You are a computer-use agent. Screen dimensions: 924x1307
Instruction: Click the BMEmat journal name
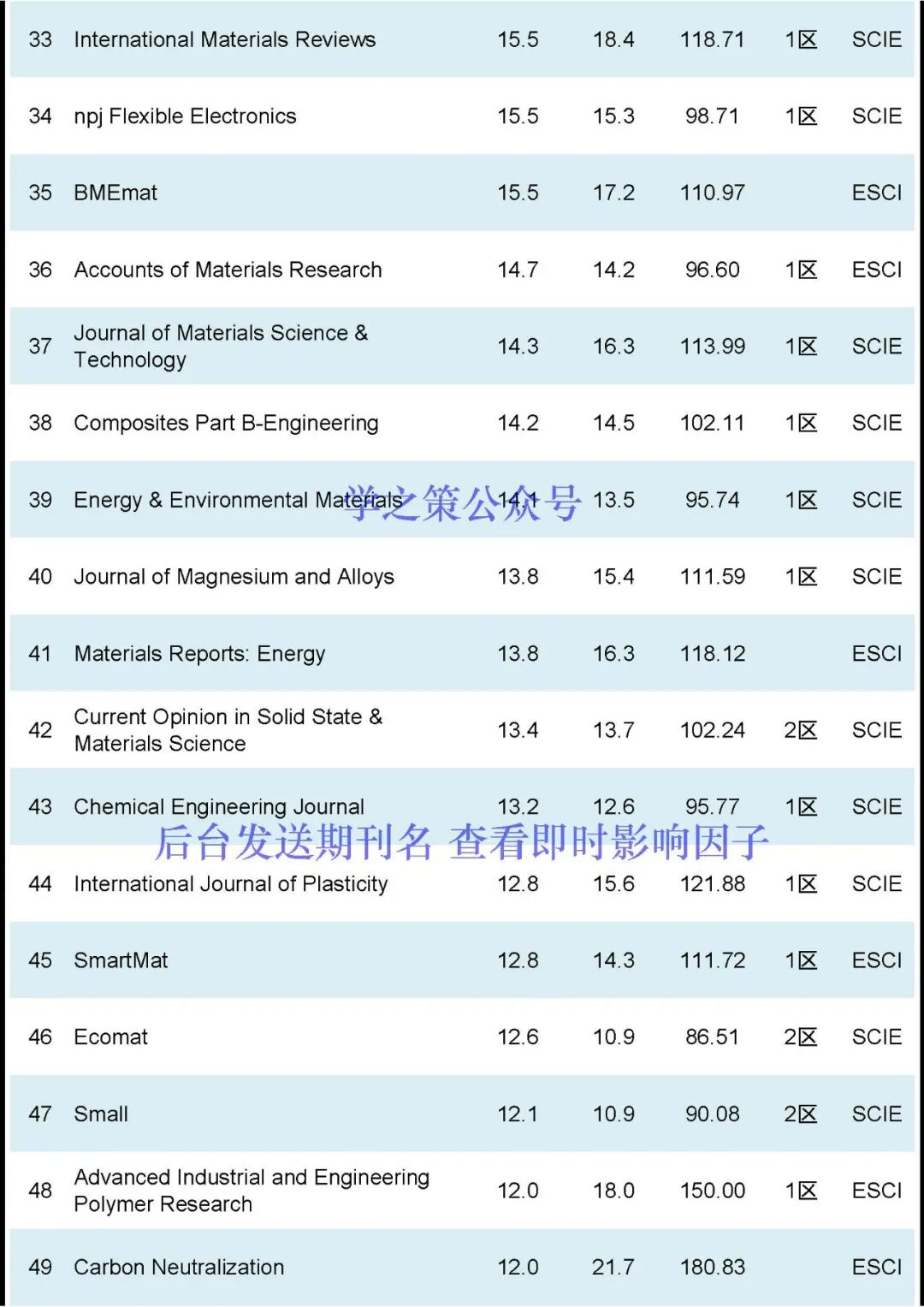point(115,193)
